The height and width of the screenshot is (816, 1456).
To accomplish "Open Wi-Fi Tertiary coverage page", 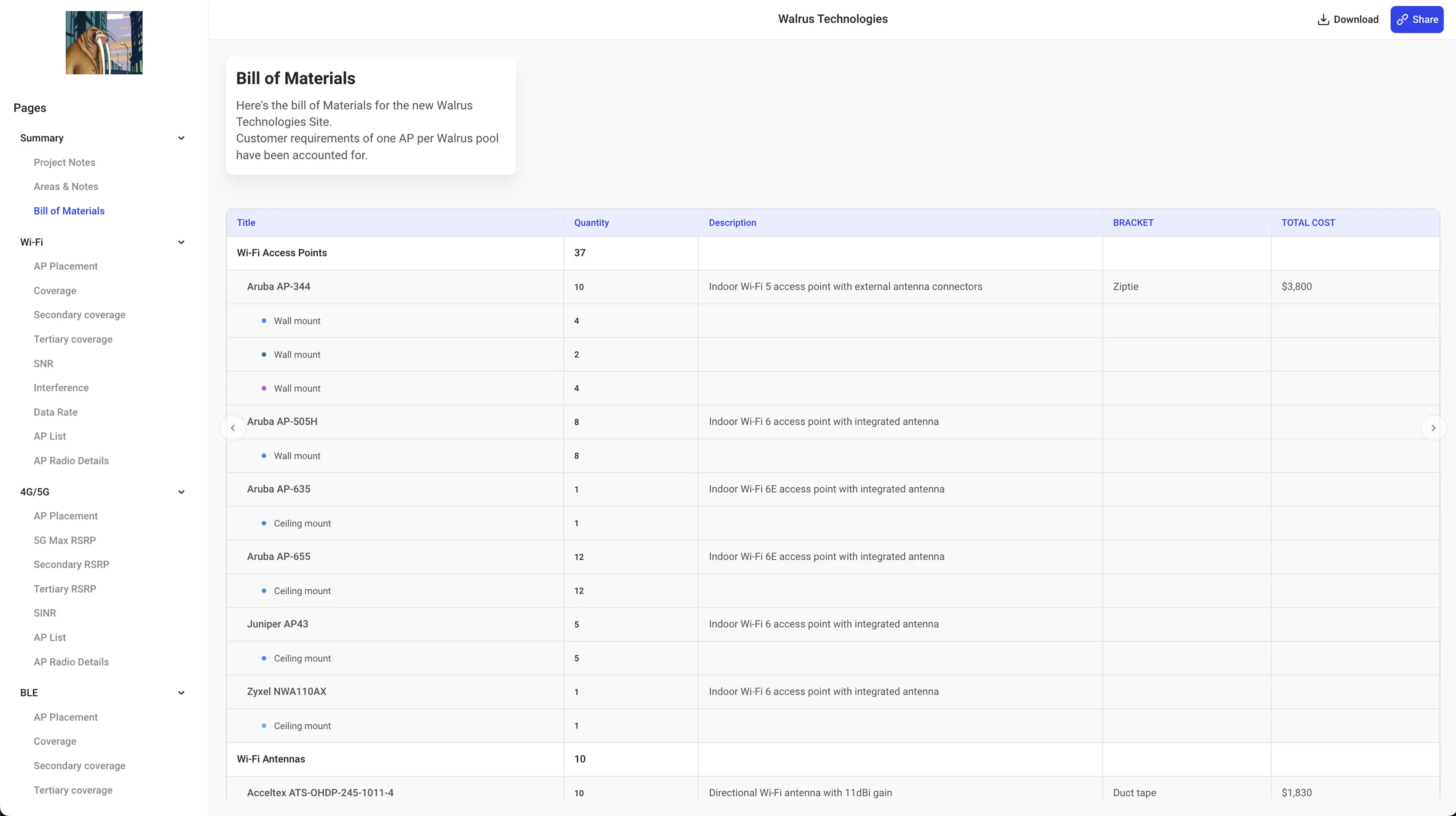I will [x=73, y=339].
